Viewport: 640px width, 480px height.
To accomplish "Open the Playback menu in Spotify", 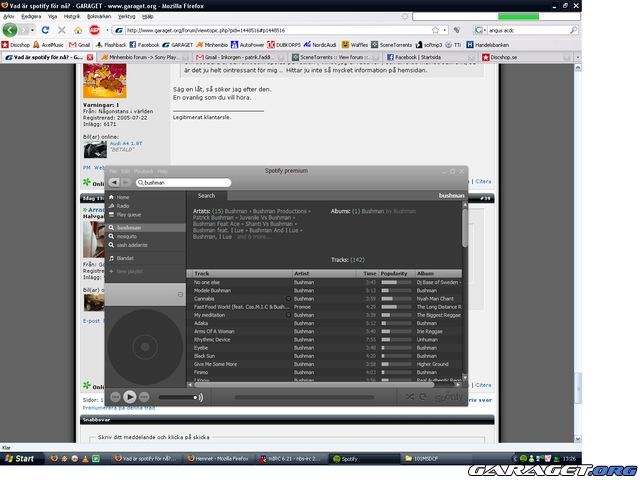I will [x=144, y=171].
